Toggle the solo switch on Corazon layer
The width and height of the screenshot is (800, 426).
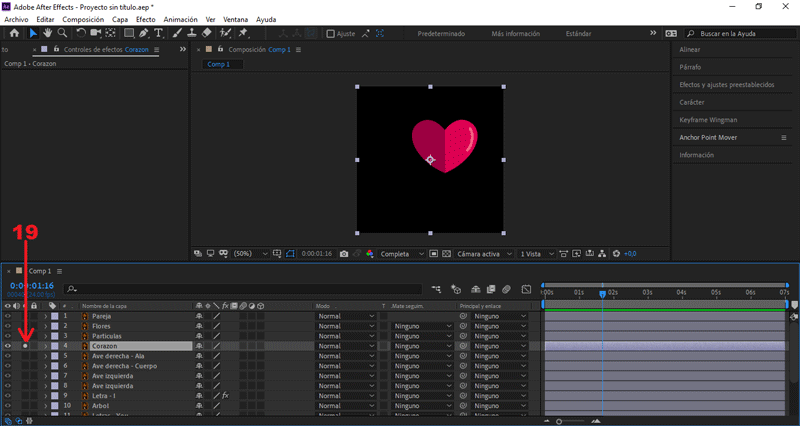[x=25, y=346]
